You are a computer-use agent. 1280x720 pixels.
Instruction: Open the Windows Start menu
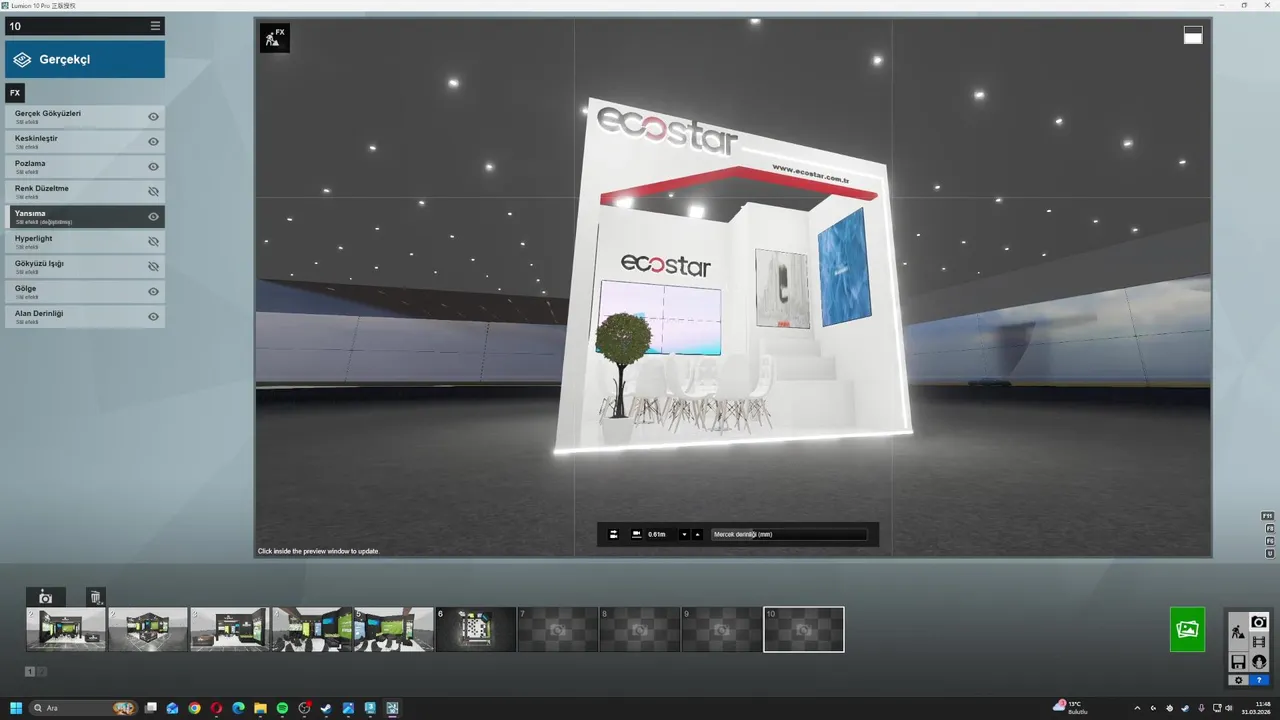coord(16,708)
